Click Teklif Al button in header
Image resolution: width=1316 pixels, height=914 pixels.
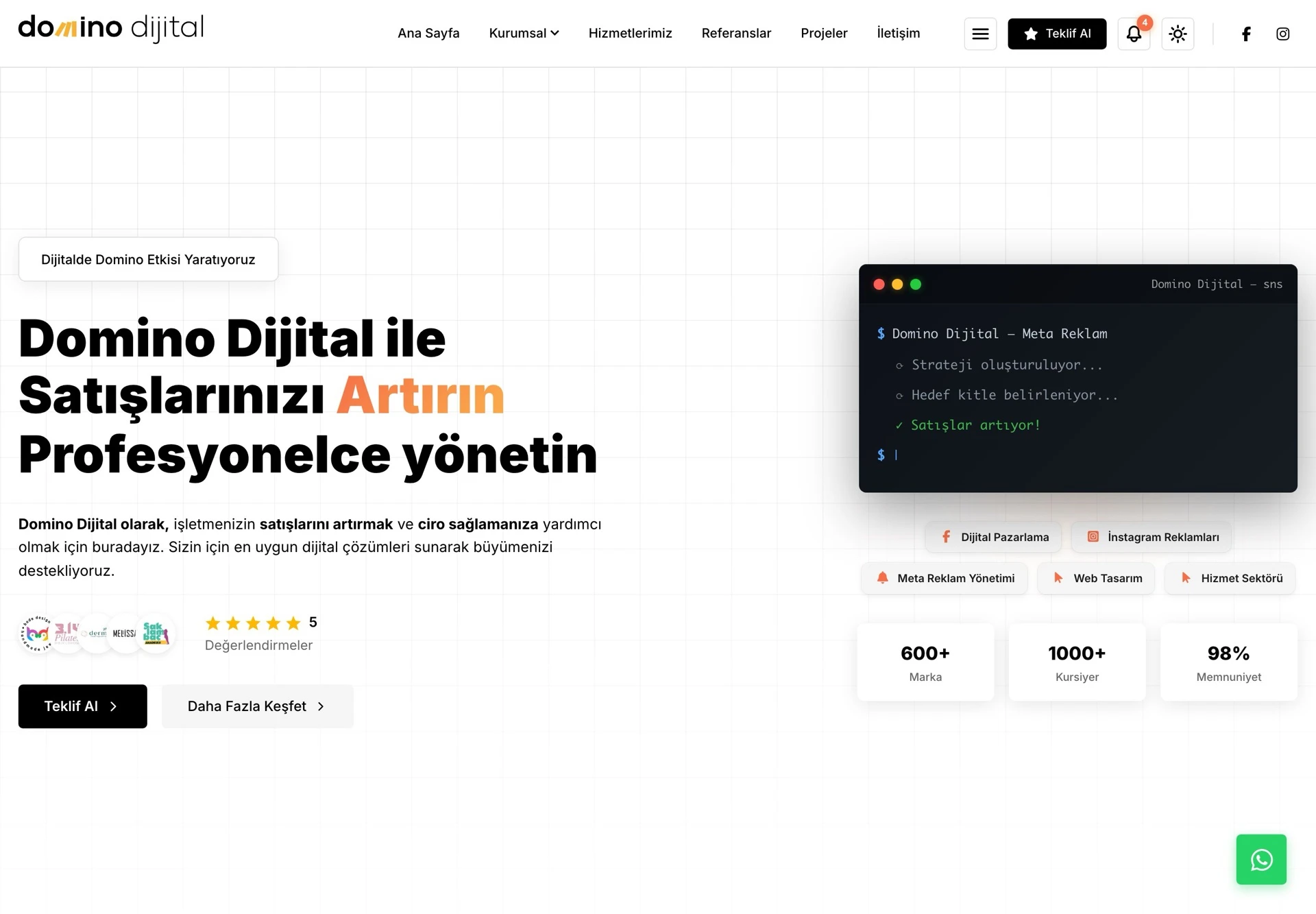1057,34
